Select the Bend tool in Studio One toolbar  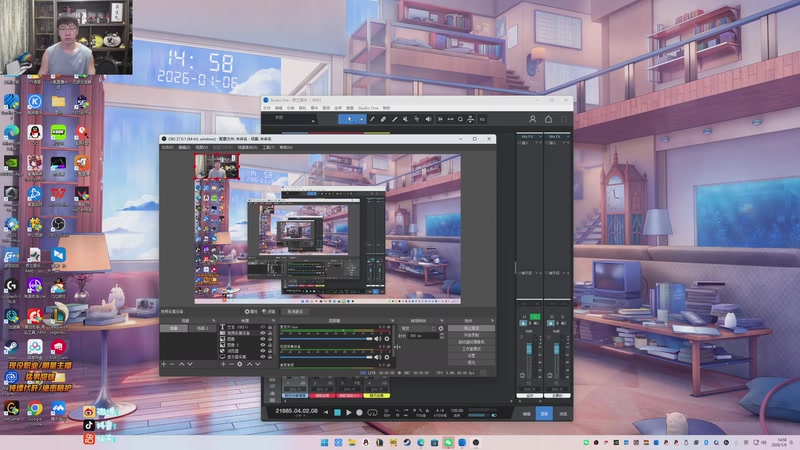click(x=417, y=119)
